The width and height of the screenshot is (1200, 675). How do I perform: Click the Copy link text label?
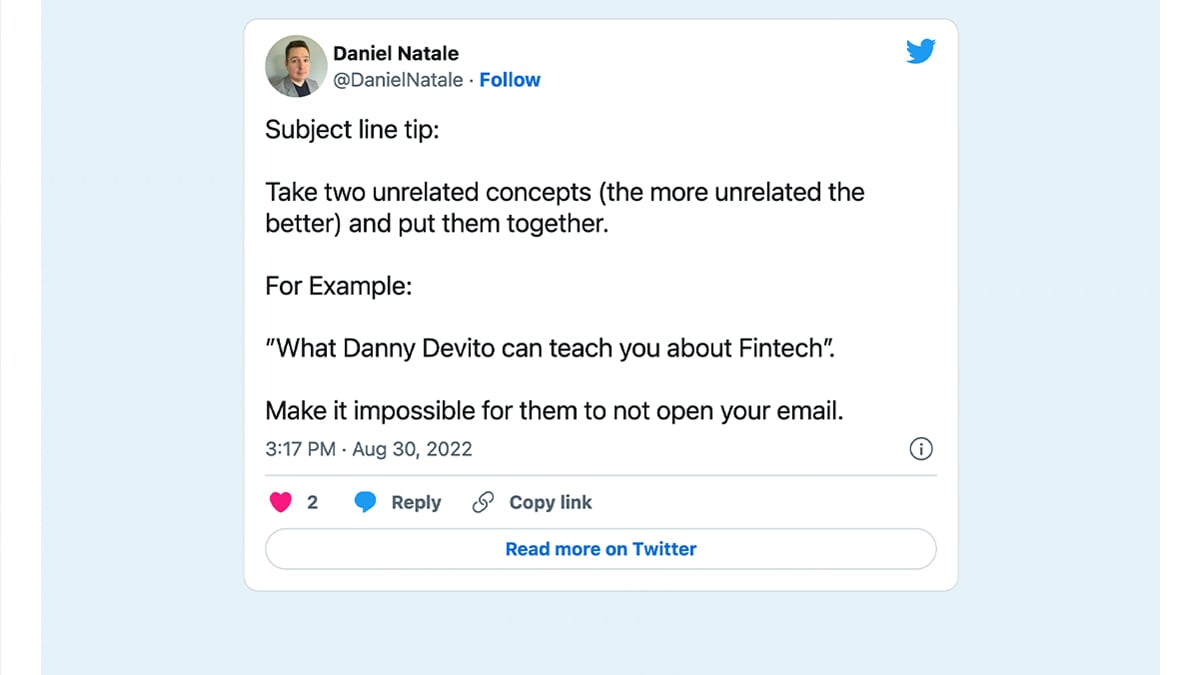[x=551, y=502]
